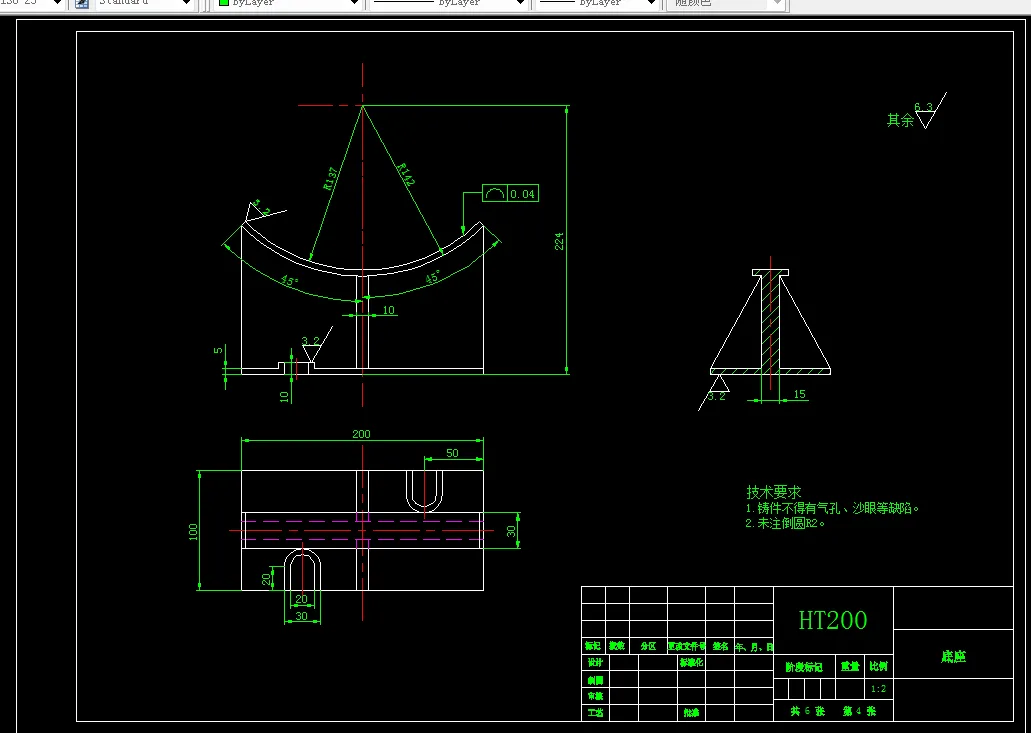Select the 更改文件号 title block header
The width and height of the screenshot is (1031, 733).
point(686,646)
